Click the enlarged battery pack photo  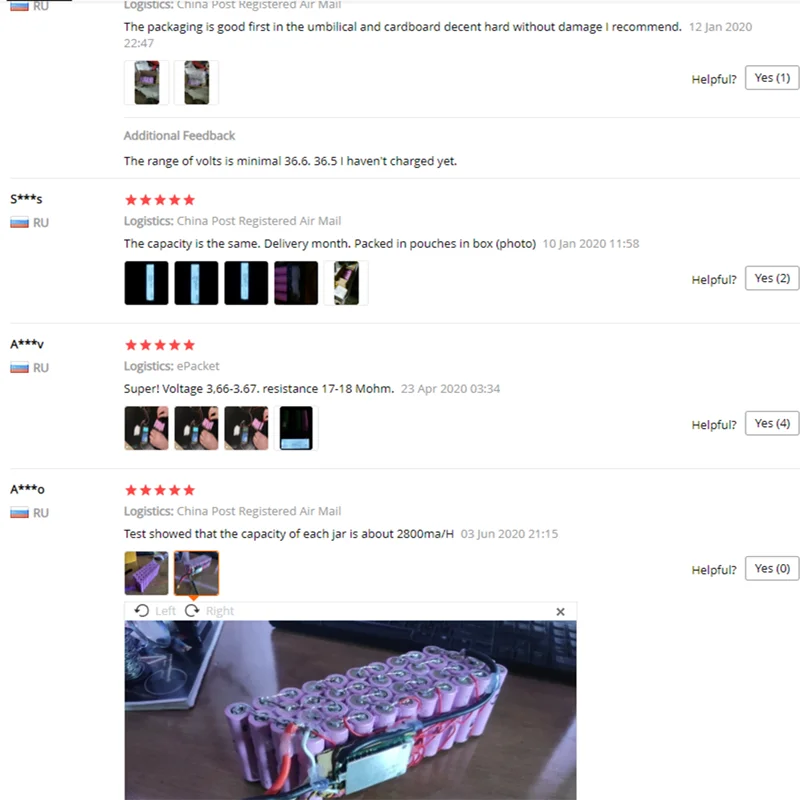351,710
